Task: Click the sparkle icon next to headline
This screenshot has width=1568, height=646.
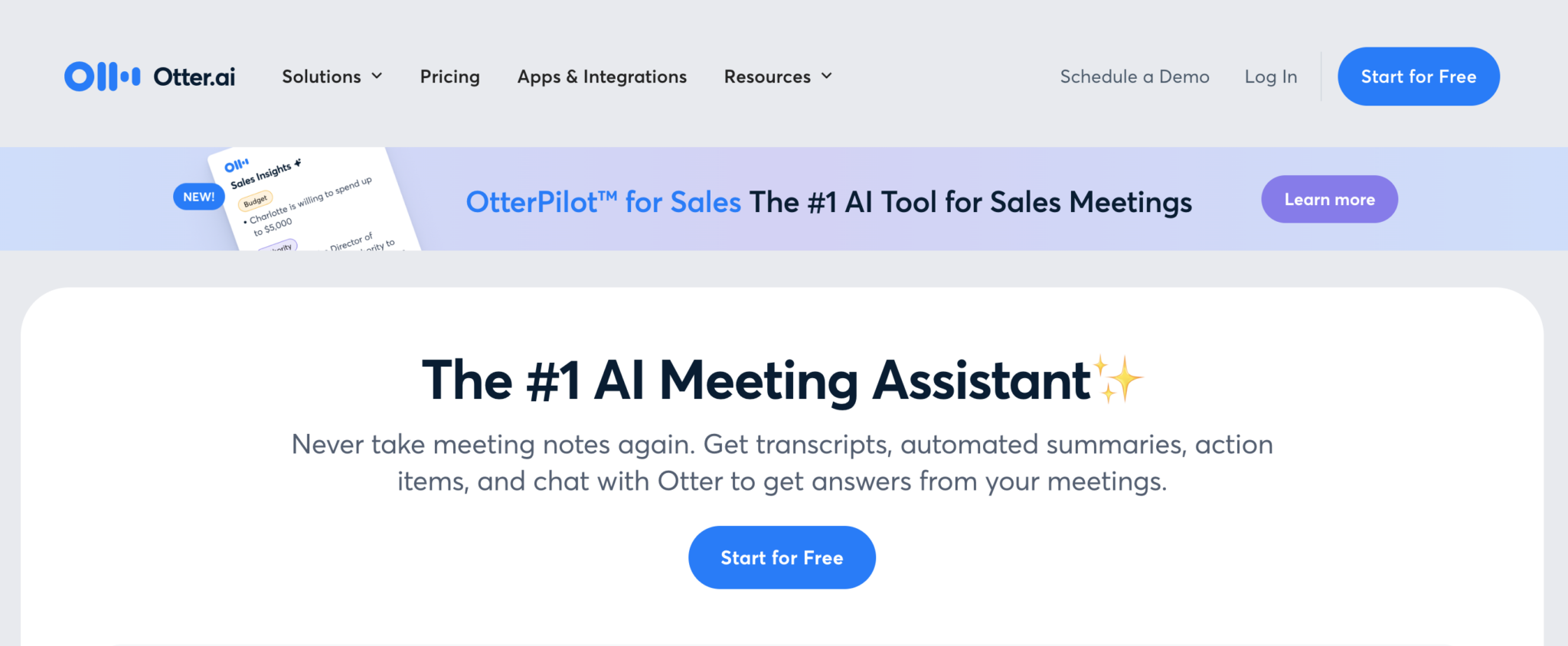Action: 1118,377
